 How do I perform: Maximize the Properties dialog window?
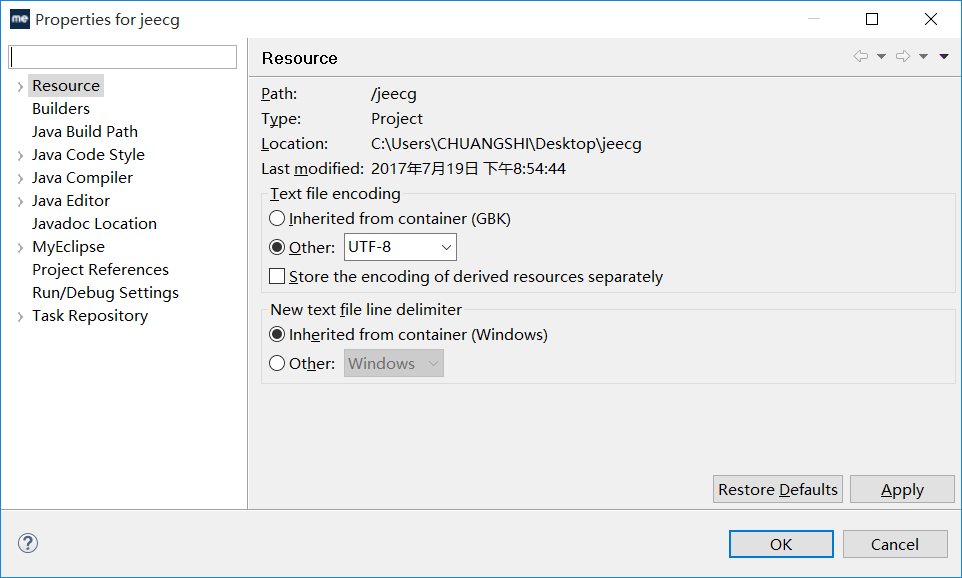tap(872, 19)
